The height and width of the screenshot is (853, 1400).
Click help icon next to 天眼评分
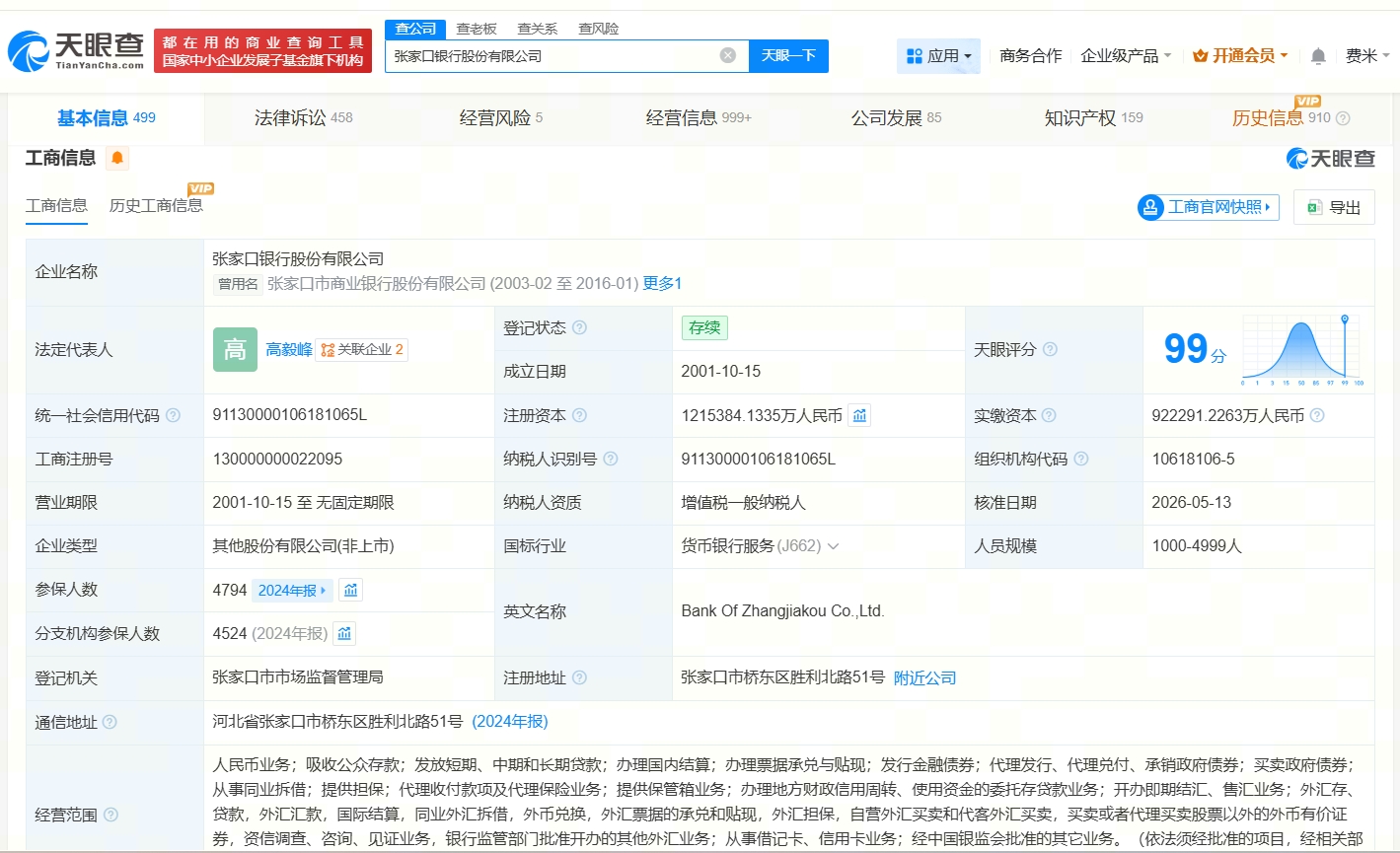1050,350
